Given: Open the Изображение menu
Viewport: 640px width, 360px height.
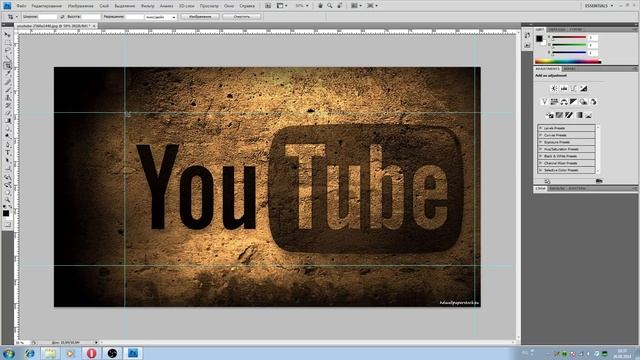Looking at the screenshot, I should 80,6.
